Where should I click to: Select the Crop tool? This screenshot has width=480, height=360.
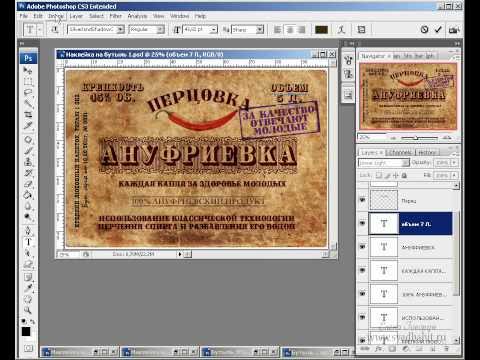click(x=28, y=115)
